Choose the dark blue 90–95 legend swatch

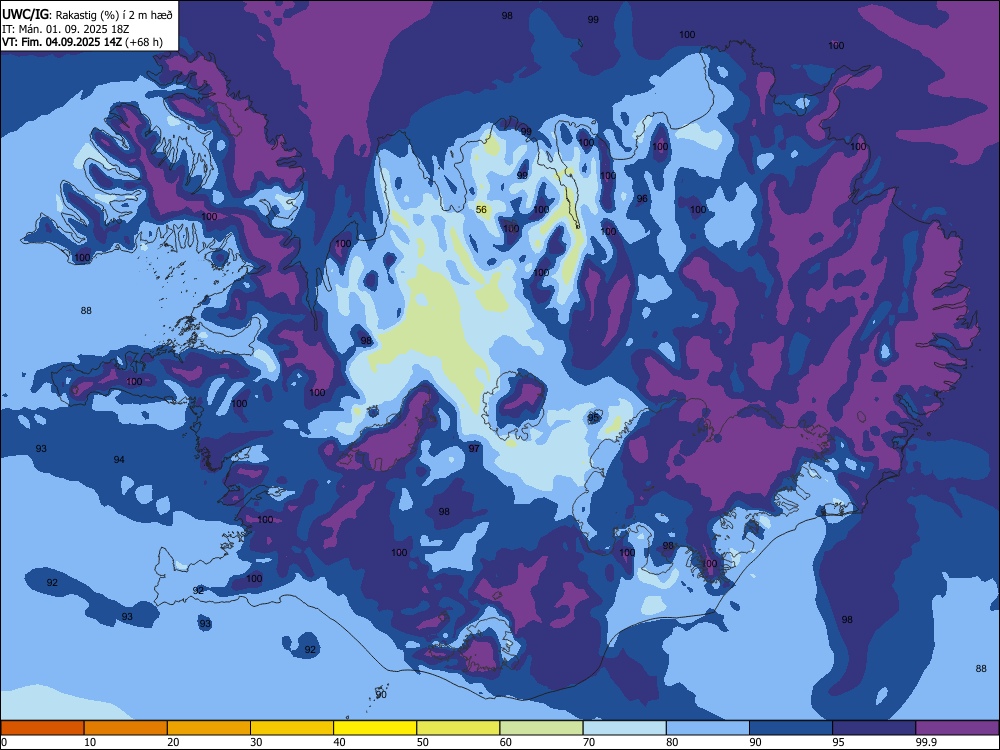pyautogui.click(x=791, y=728)
